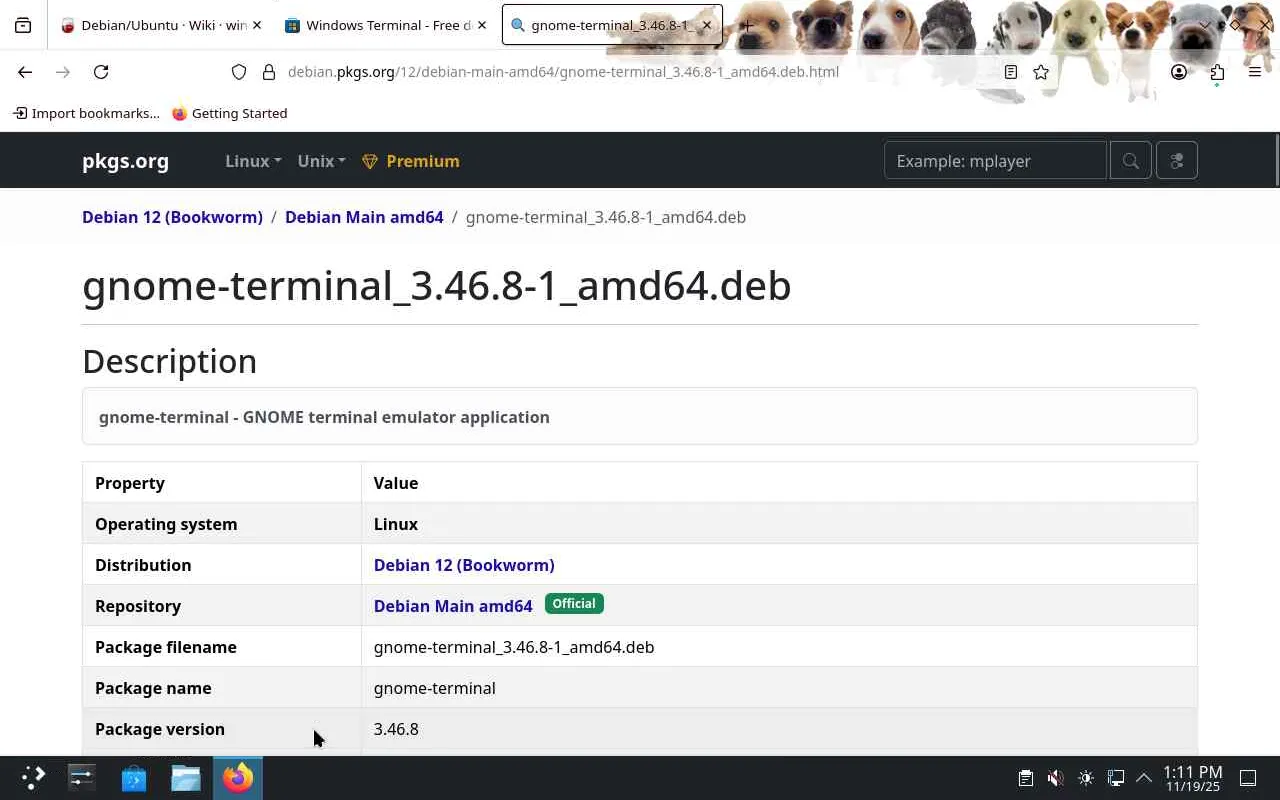Click the Operating system value Linux

tap(396, 524)
